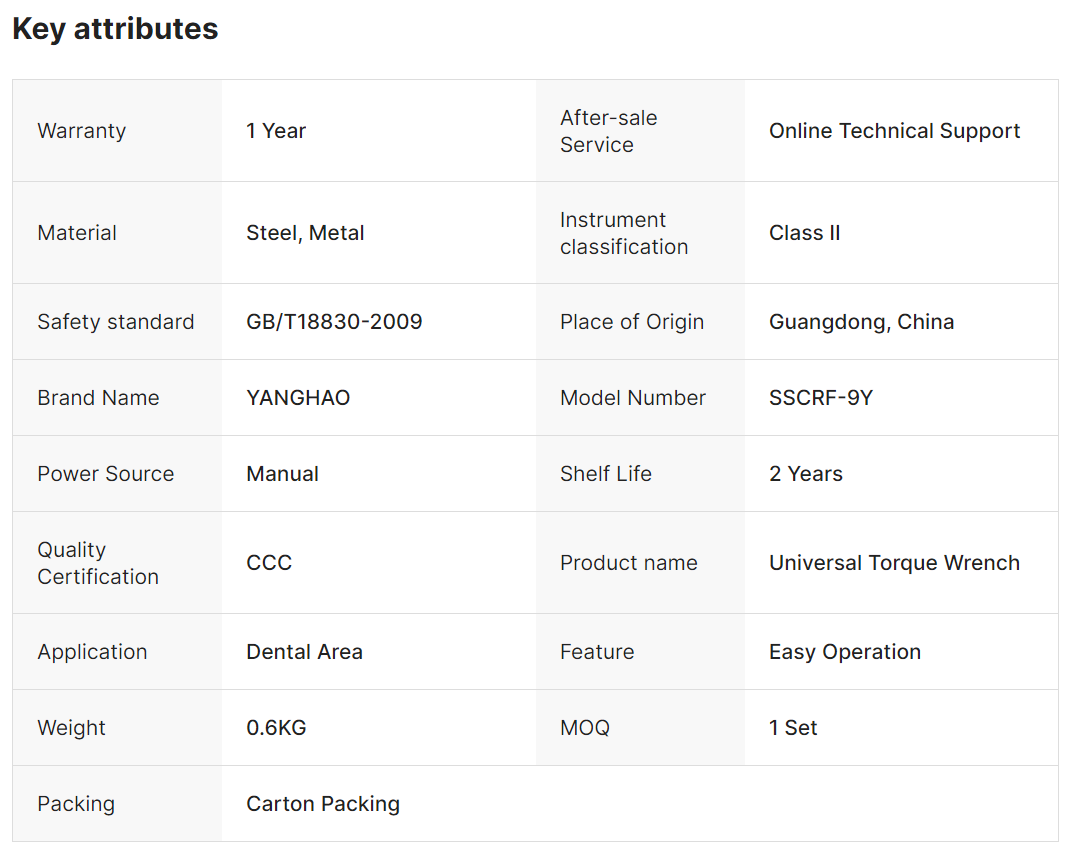Viewport: 1065px width, 852px height.
Task: Select the Dental Area application value
Action: tap(304, 652)
